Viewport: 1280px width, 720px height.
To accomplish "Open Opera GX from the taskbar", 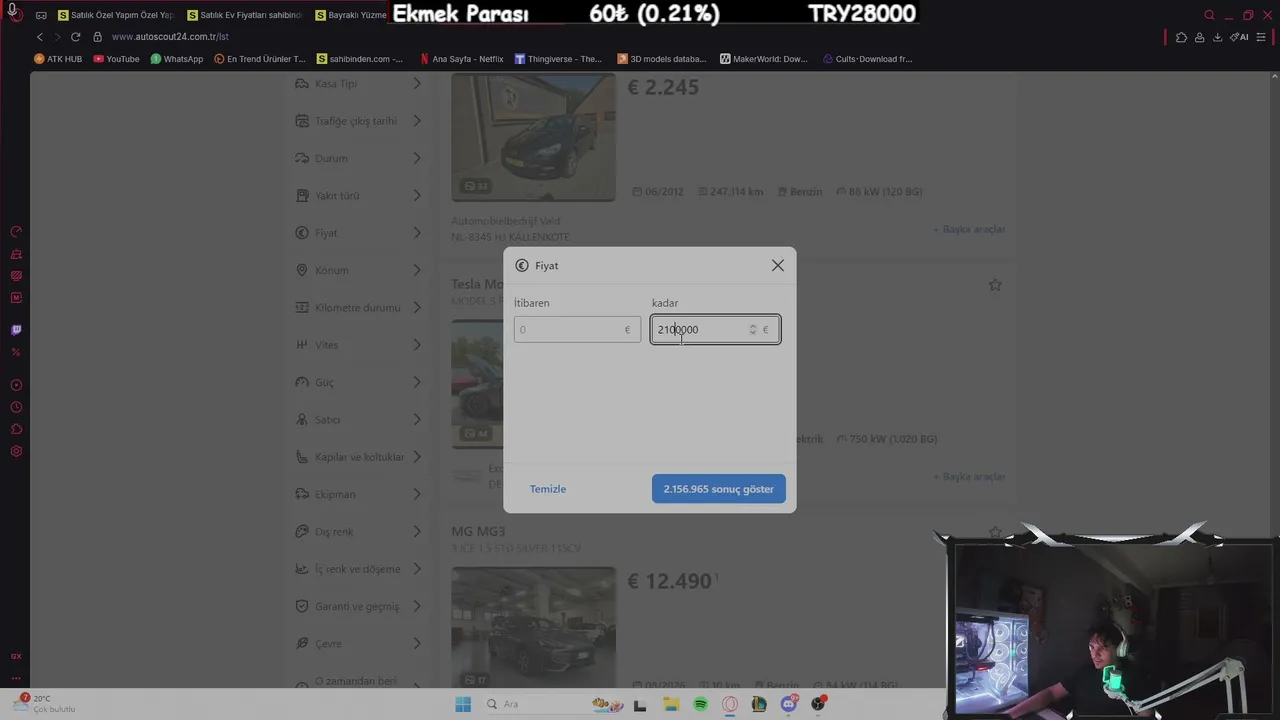I will [x=730, y=704].
